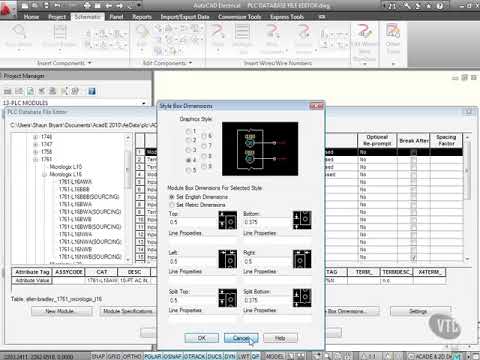Open the Home ribbon tab
480x360 pixels.
[x=31, y=17]
